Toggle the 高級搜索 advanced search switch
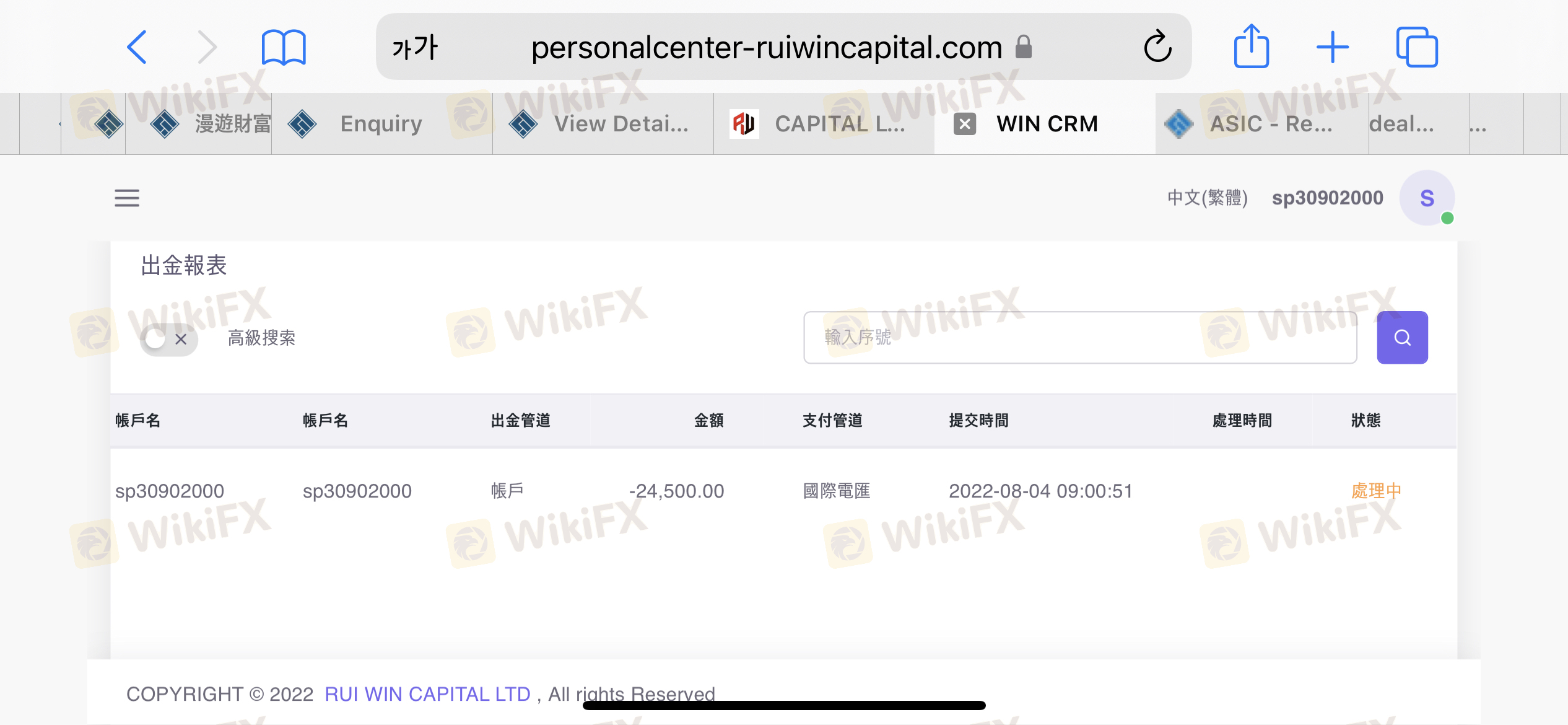 (168, 339)
